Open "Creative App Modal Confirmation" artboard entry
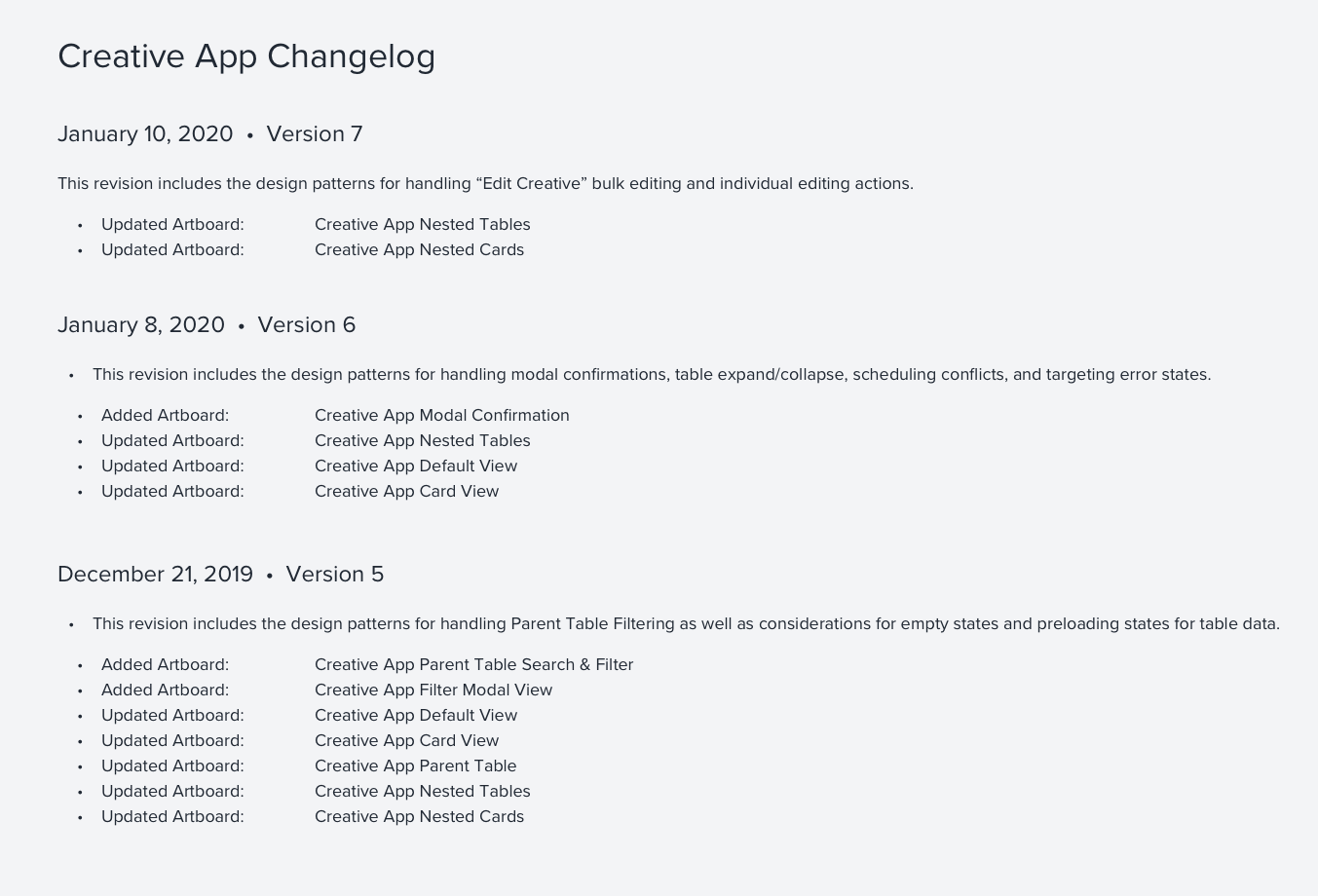Screen dimensions: 1318x896 [441, 416]
